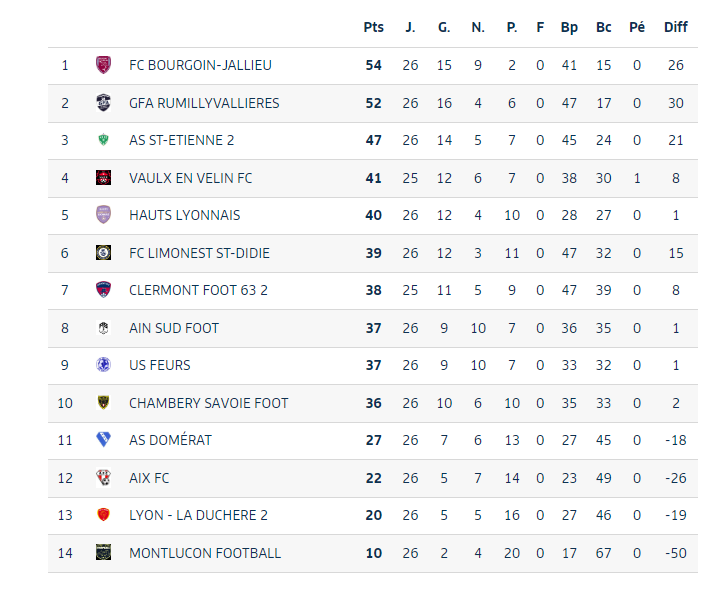The width and height of the screenshot is (707, 602).
Task: Click the GFA Rumillyvallieres club crest
Action: (103, 103)
